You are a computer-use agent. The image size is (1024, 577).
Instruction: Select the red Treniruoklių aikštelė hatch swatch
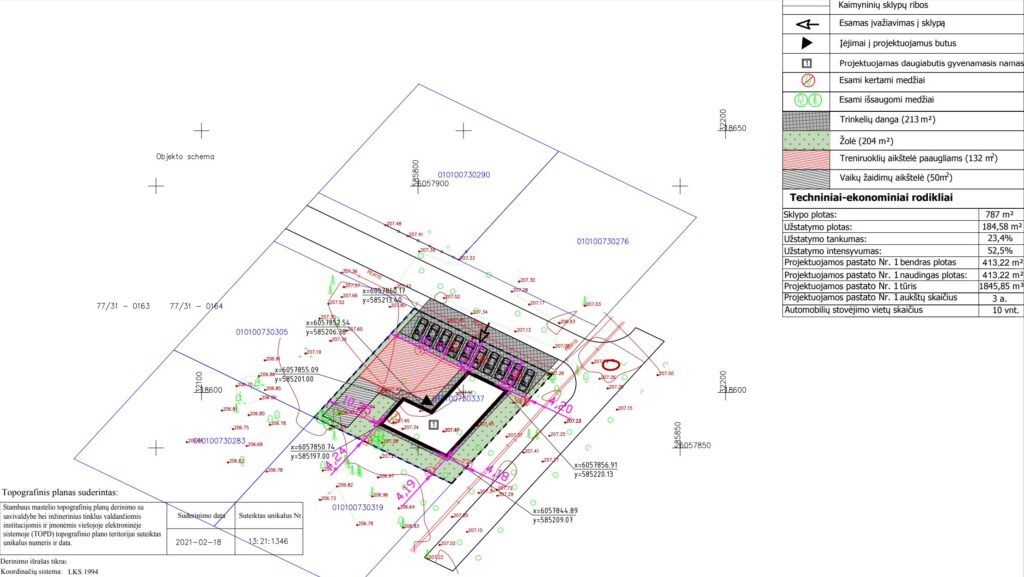coord(804,159)
